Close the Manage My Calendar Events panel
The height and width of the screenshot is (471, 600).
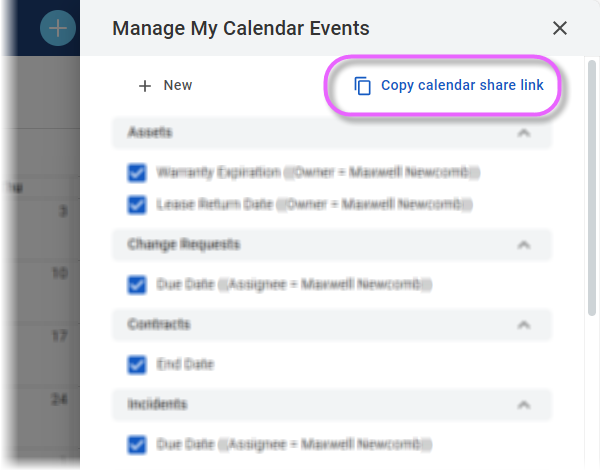[x=559, y=28]
